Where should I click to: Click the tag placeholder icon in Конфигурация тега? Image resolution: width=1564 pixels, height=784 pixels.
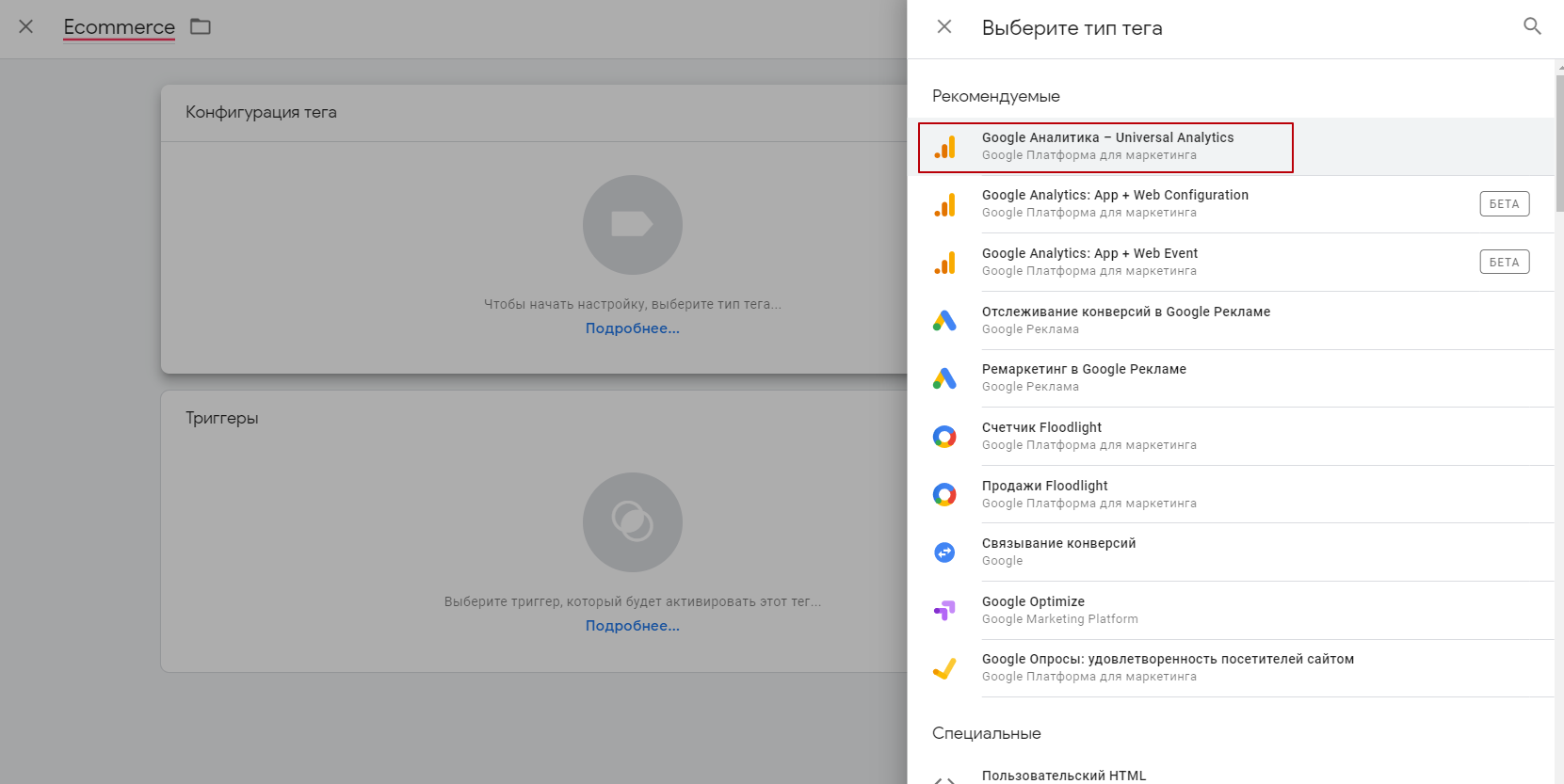pos(633,225)
